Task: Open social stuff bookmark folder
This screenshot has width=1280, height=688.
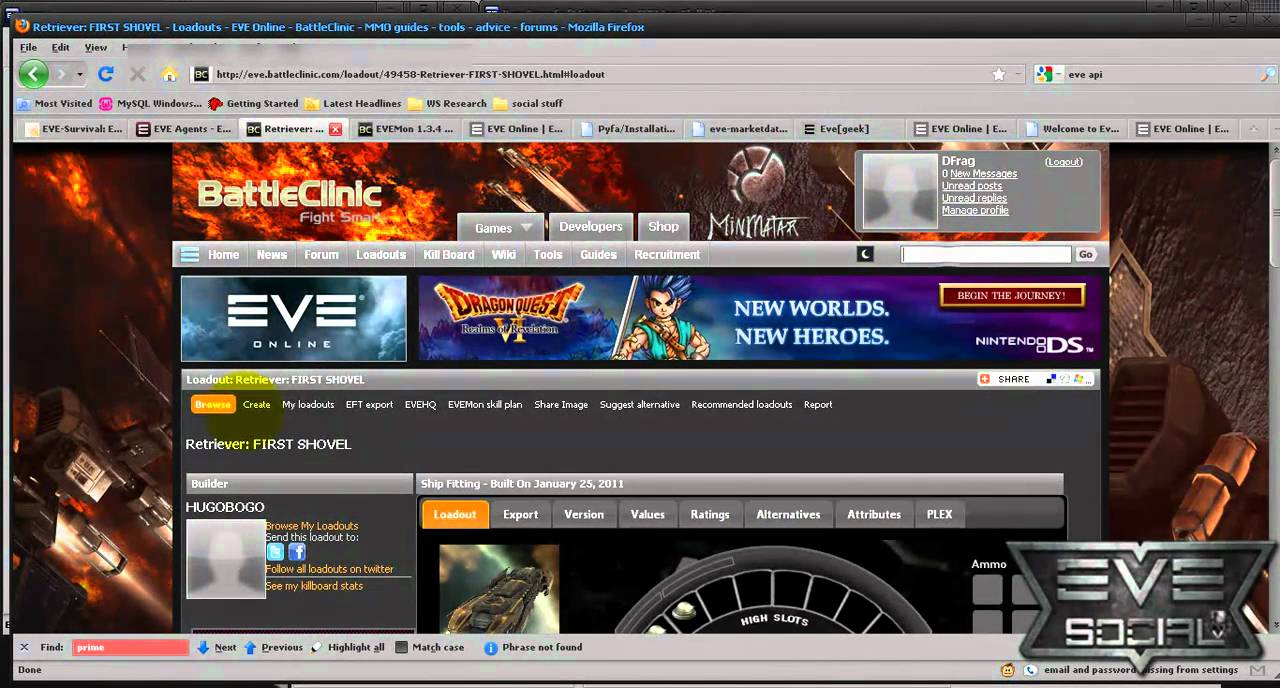Action: pos(528,103)
